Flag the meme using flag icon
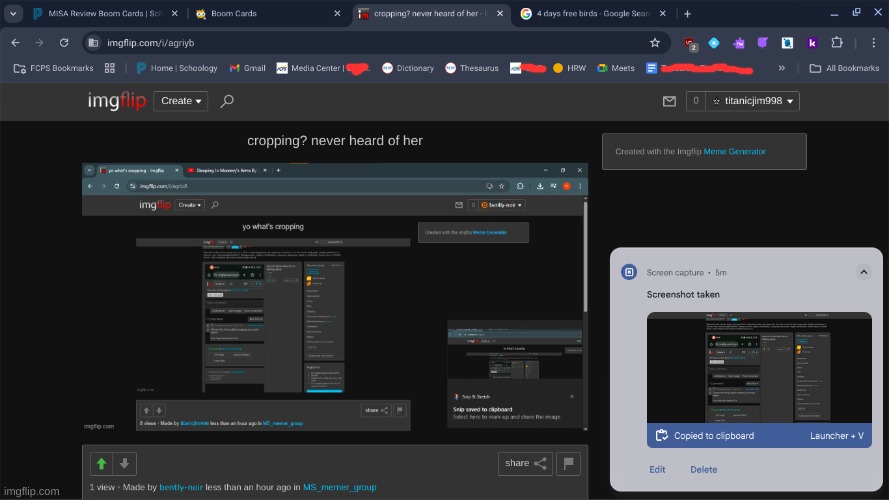 [568, 463]
